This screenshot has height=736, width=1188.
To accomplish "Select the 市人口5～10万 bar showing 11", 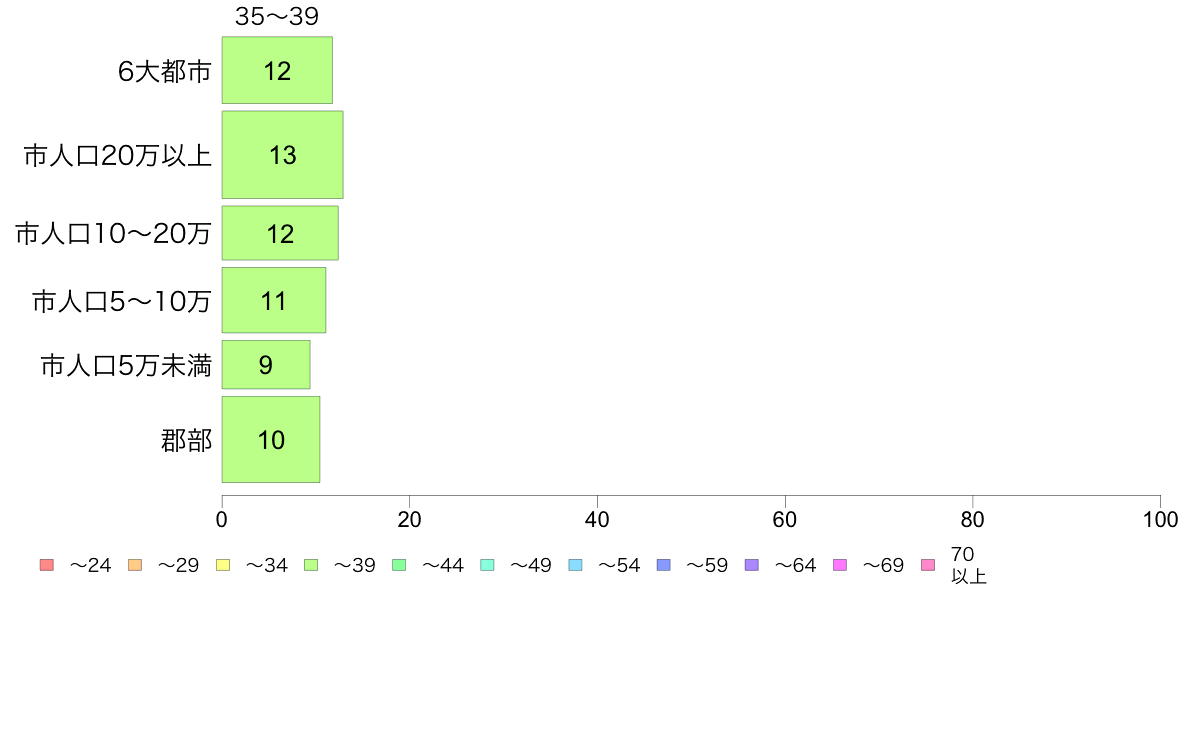I will (x=274, y=300).
